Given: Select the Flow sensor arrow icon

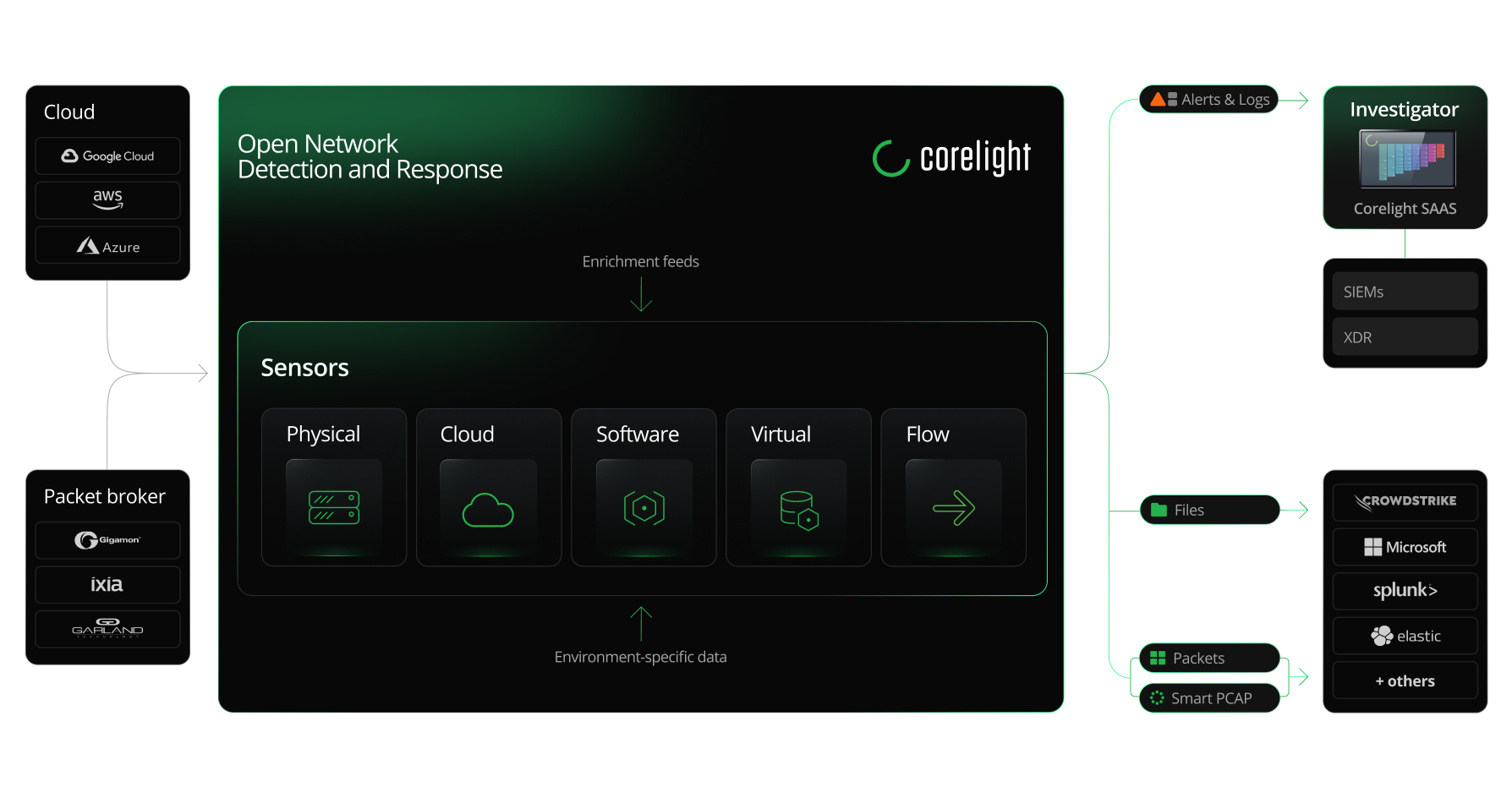Looking at the screenshot, I should [x=953, y=506].
